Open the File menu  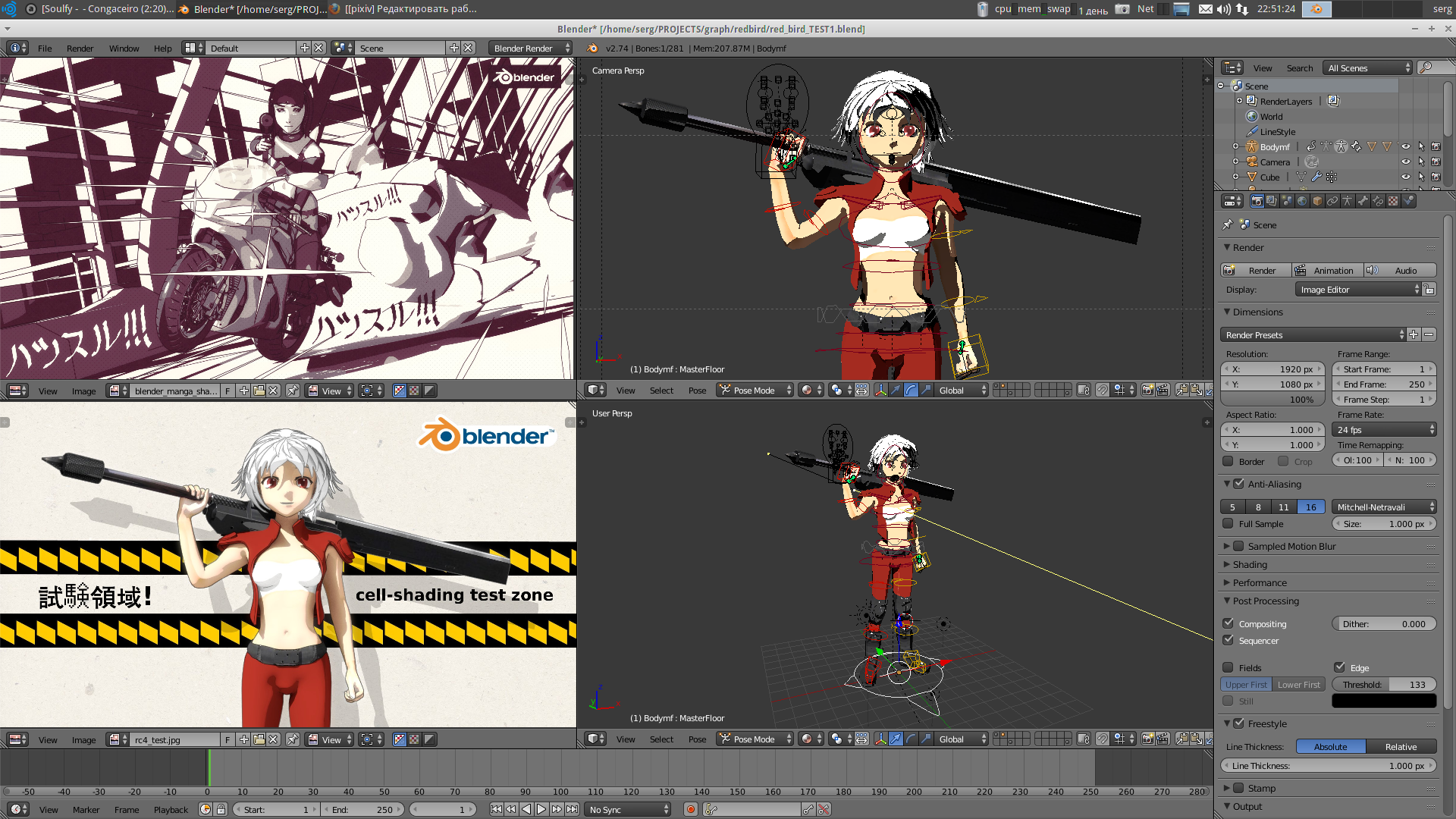(45, 48)
